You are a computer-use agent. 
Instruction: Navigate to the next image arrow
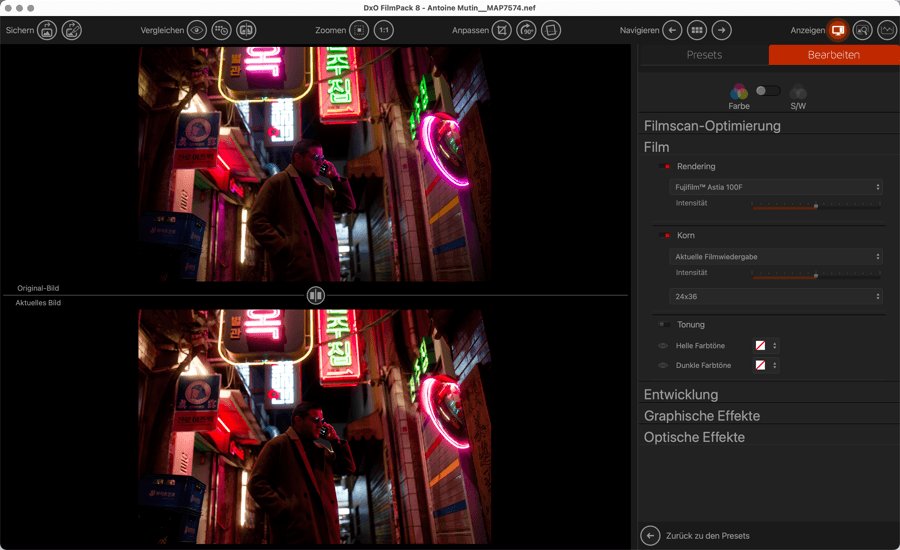coord(722,30)
